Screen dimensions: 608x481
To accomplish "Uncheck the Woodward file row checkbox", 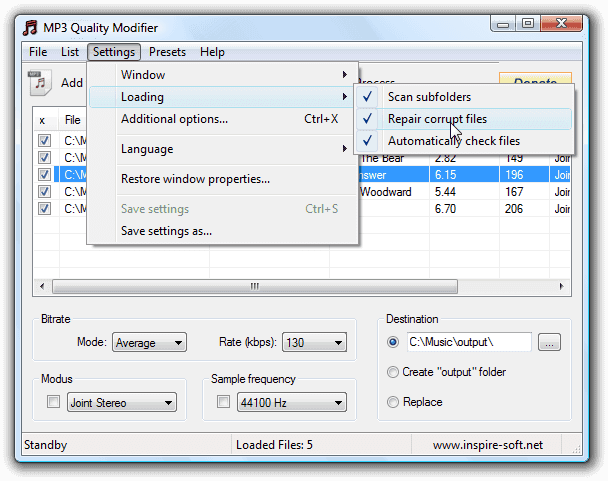I will coord(44,192).
